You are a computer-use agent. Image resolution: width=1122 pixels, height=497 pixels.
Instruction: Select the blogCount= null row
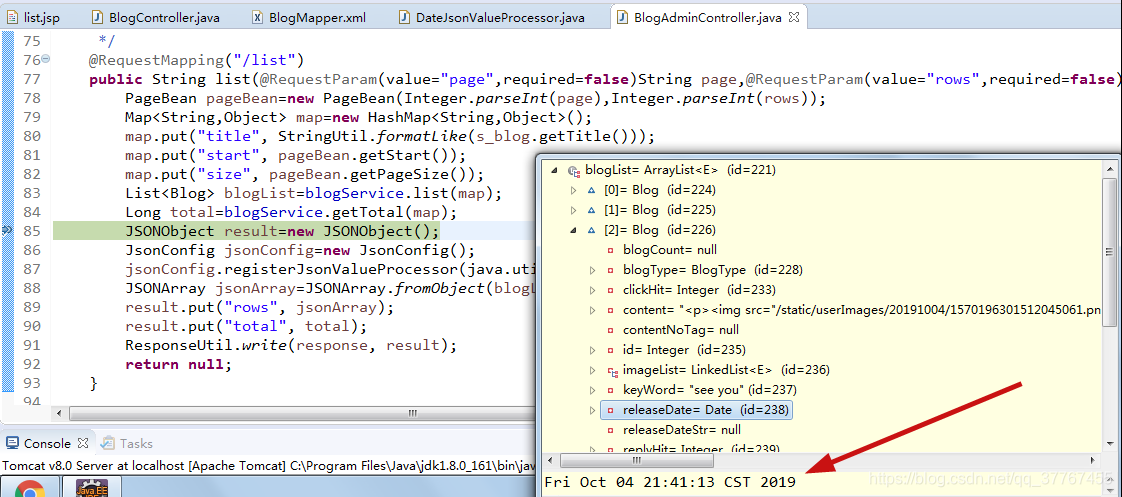point(670,250)
